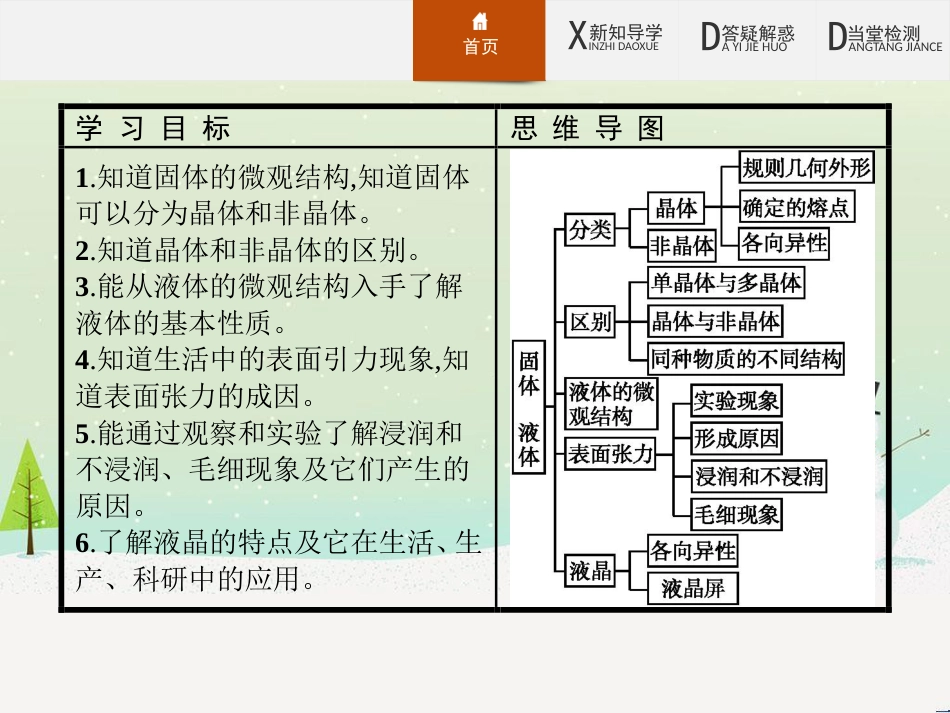Open the 答疑解惑 tab
The width and height of the screenshot is (950, 713).
(748, 36)
